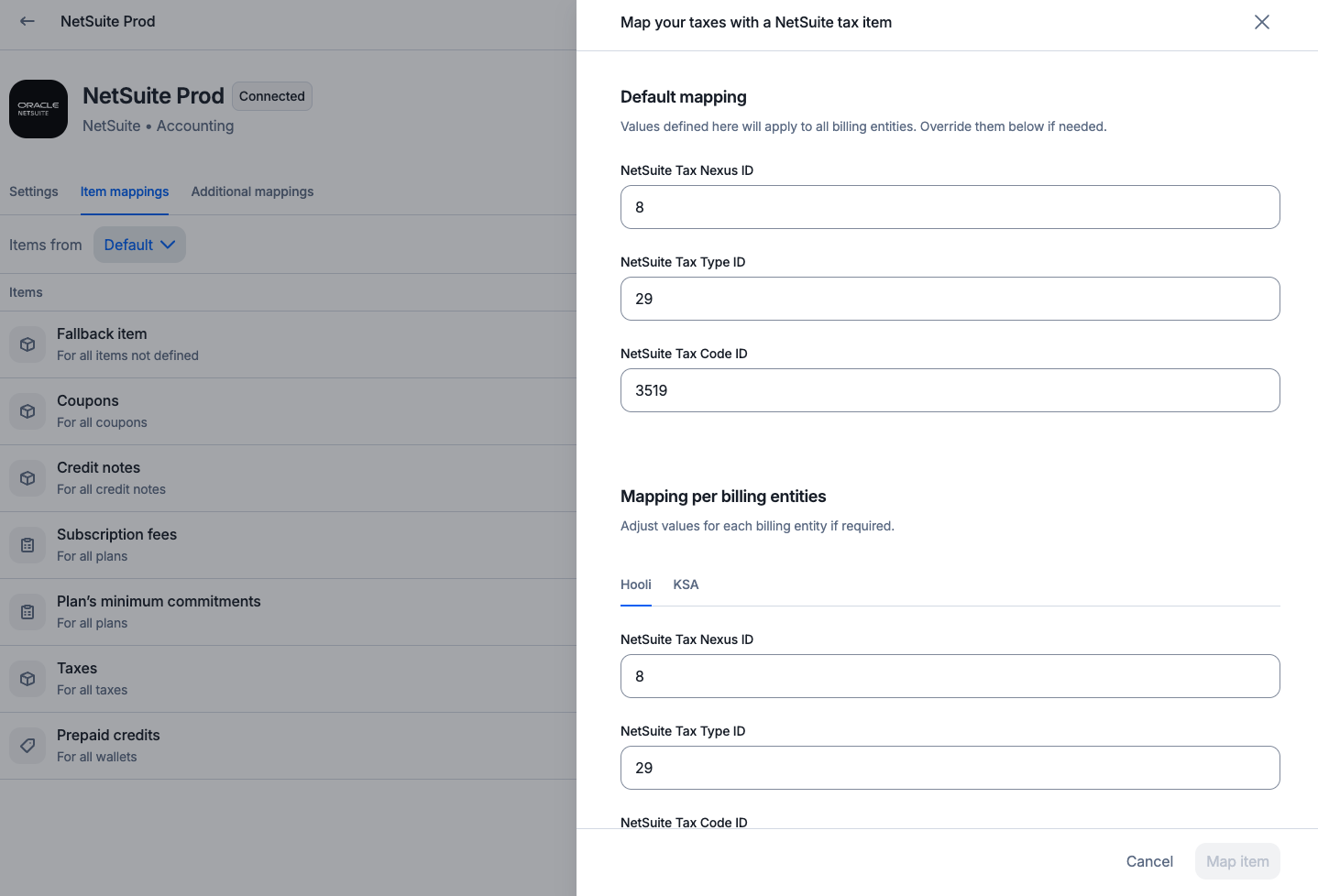
Task: Click the Coupons row icon
Action: pyautogui.click(x=27, y=411)
